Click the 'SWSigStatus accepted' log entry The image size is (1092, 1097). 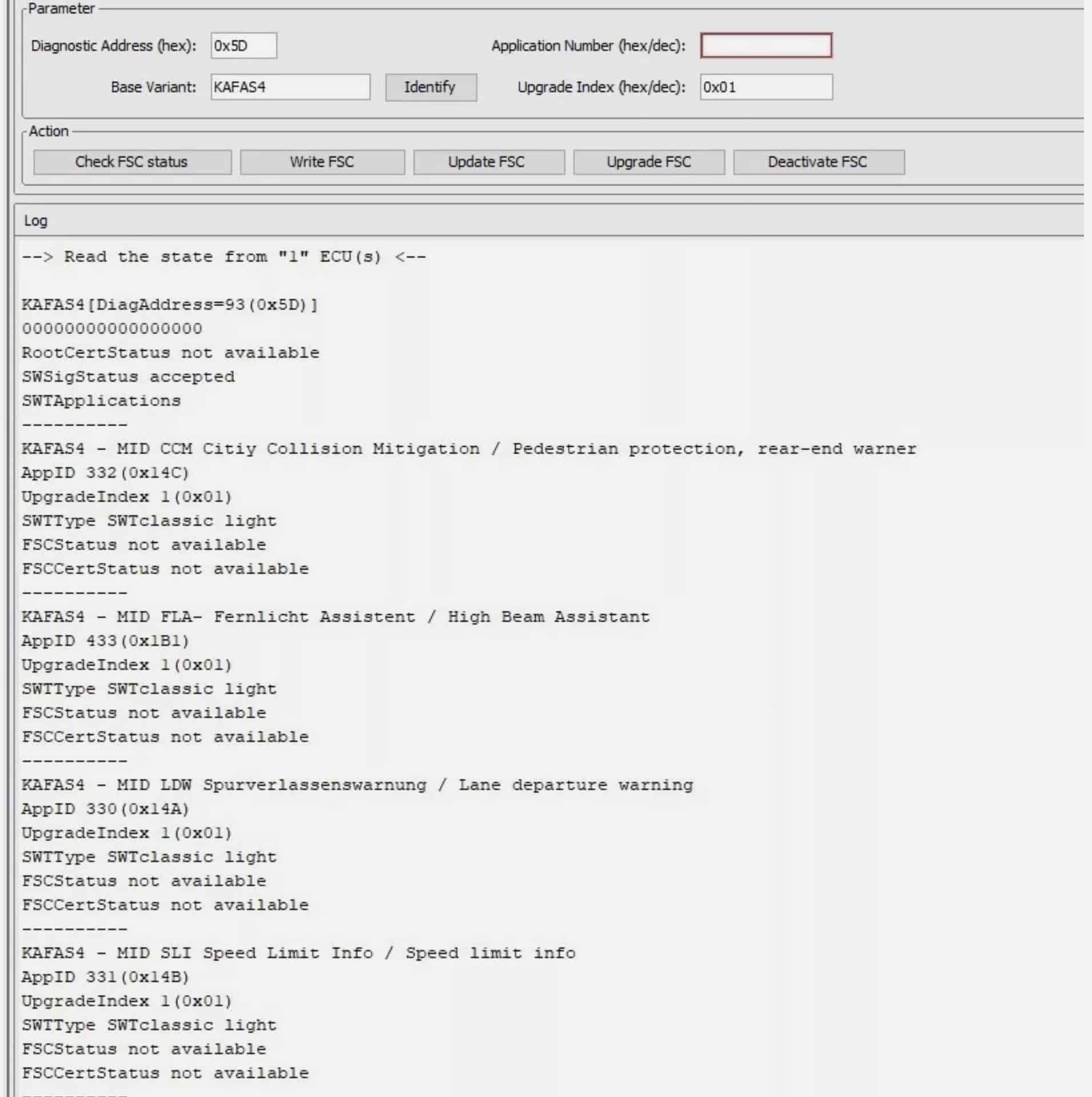pos(128,376)
